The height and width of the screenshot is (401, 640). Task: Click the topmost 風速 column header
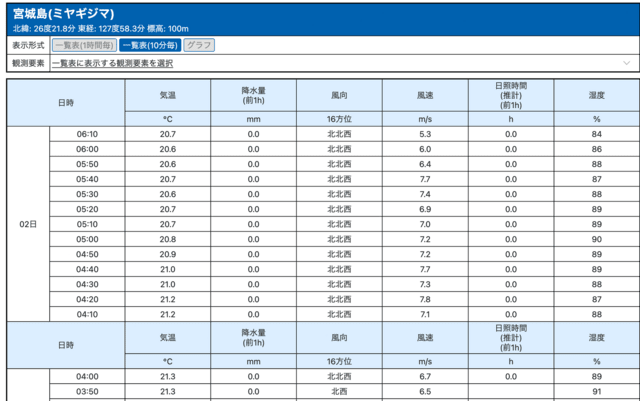click(x=425, y=95)
